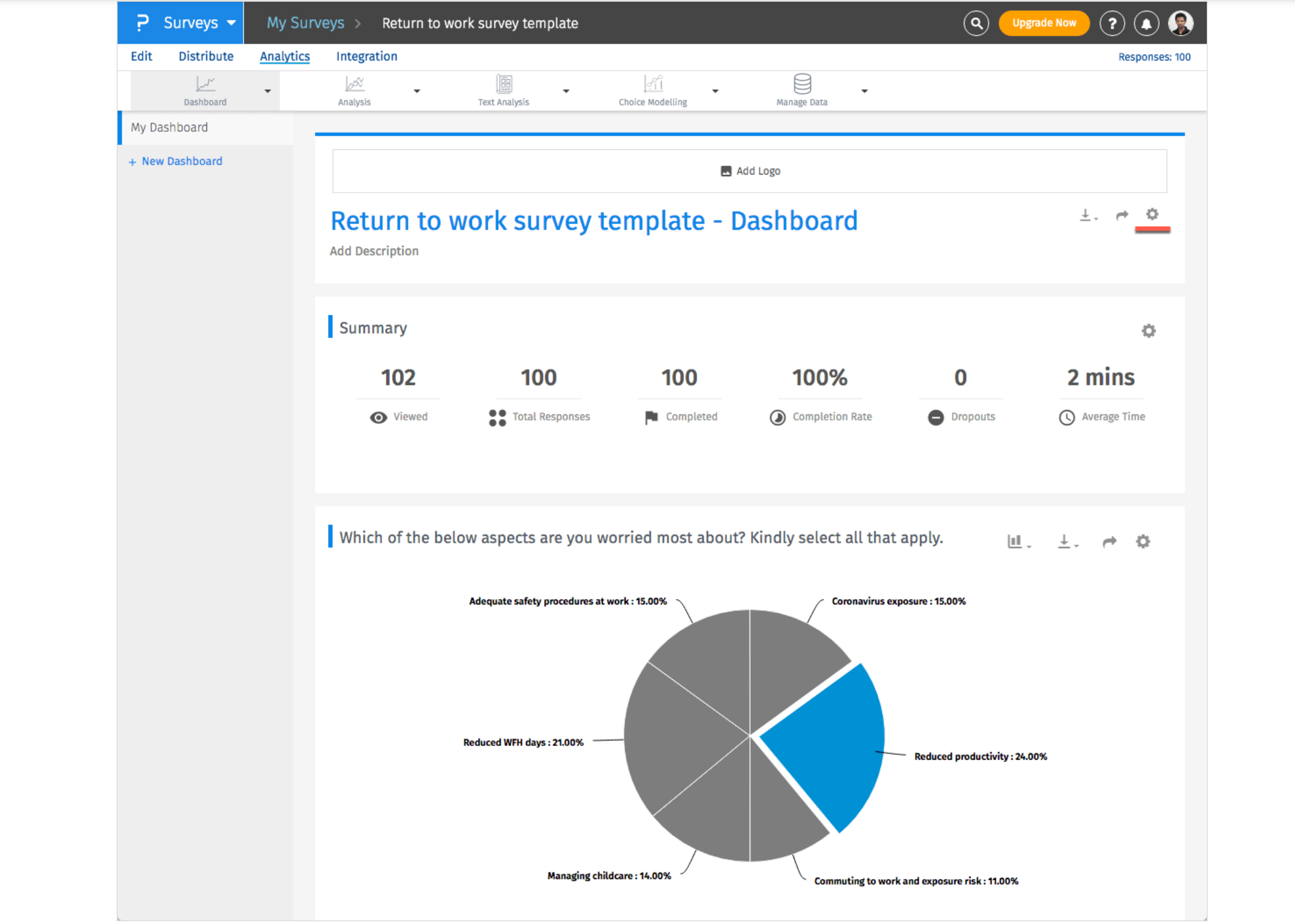Open the Summary section settings gear
The width and height of the screenshot is (1295, 924).
point(1148,330)
